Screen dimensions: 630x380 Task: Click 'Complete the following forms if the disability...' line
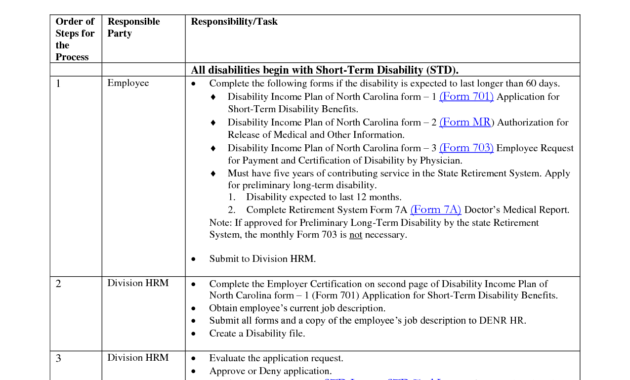coord(384,84)
